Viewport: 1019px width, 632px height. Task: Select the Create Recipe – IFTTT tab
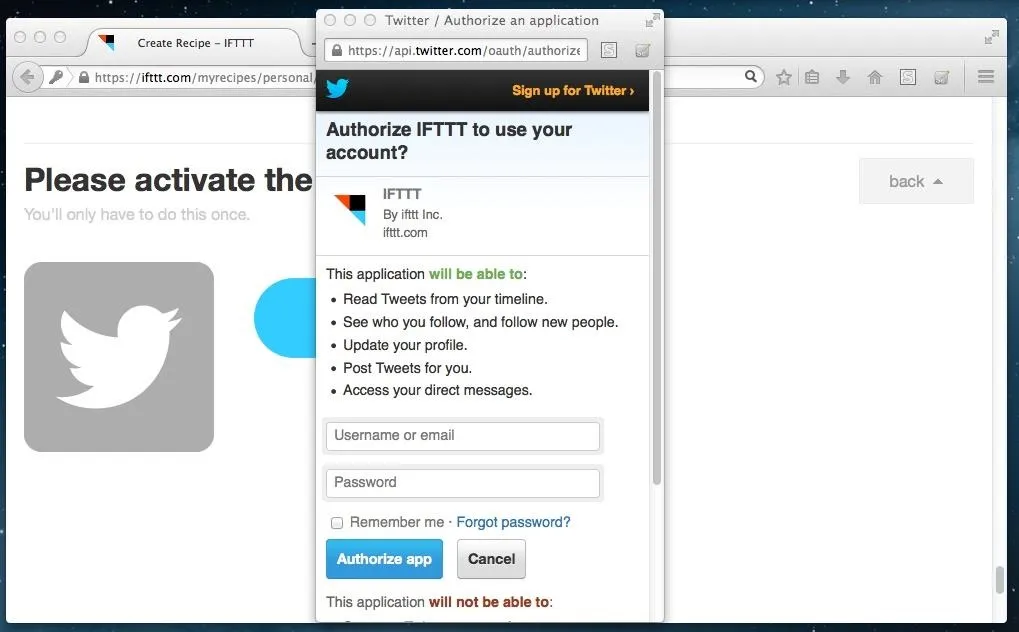(195, 43)
